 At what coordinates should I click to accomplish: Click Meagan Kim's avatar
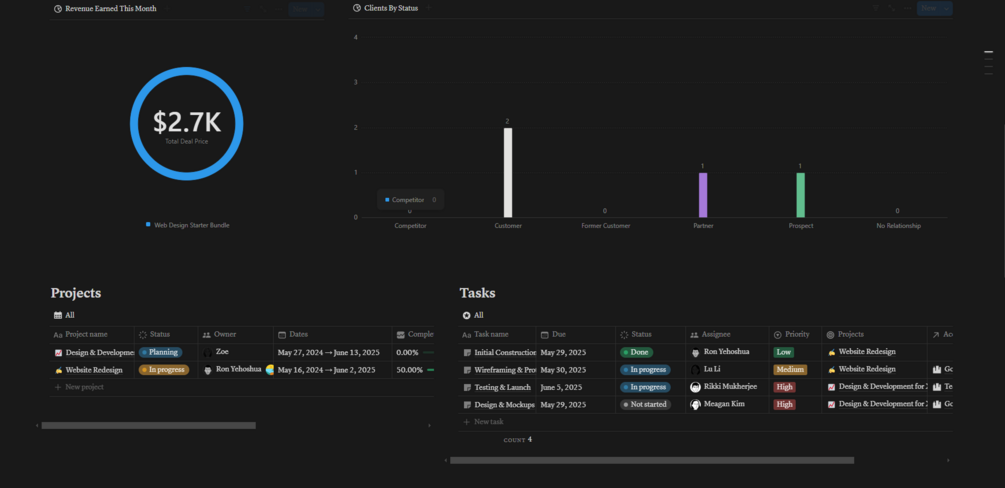pyautogui.click(x=695, y=405)
